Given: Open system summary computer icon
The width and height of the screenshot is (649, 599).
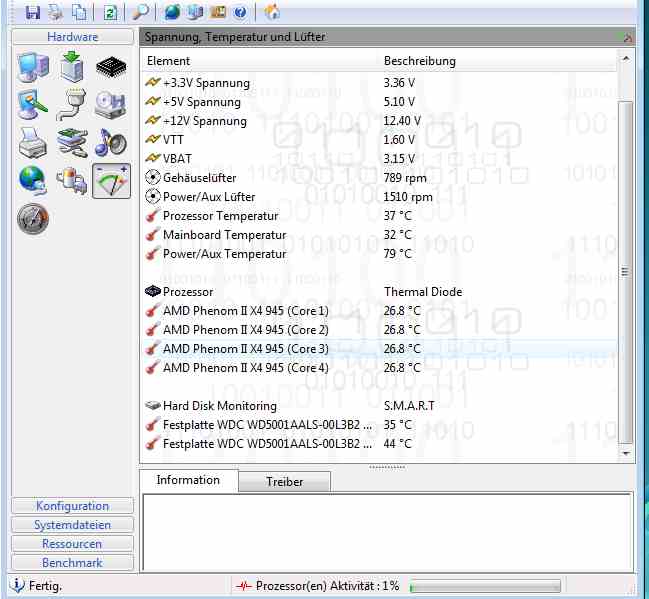Looking at the screenshot, I should click(33, 67).
